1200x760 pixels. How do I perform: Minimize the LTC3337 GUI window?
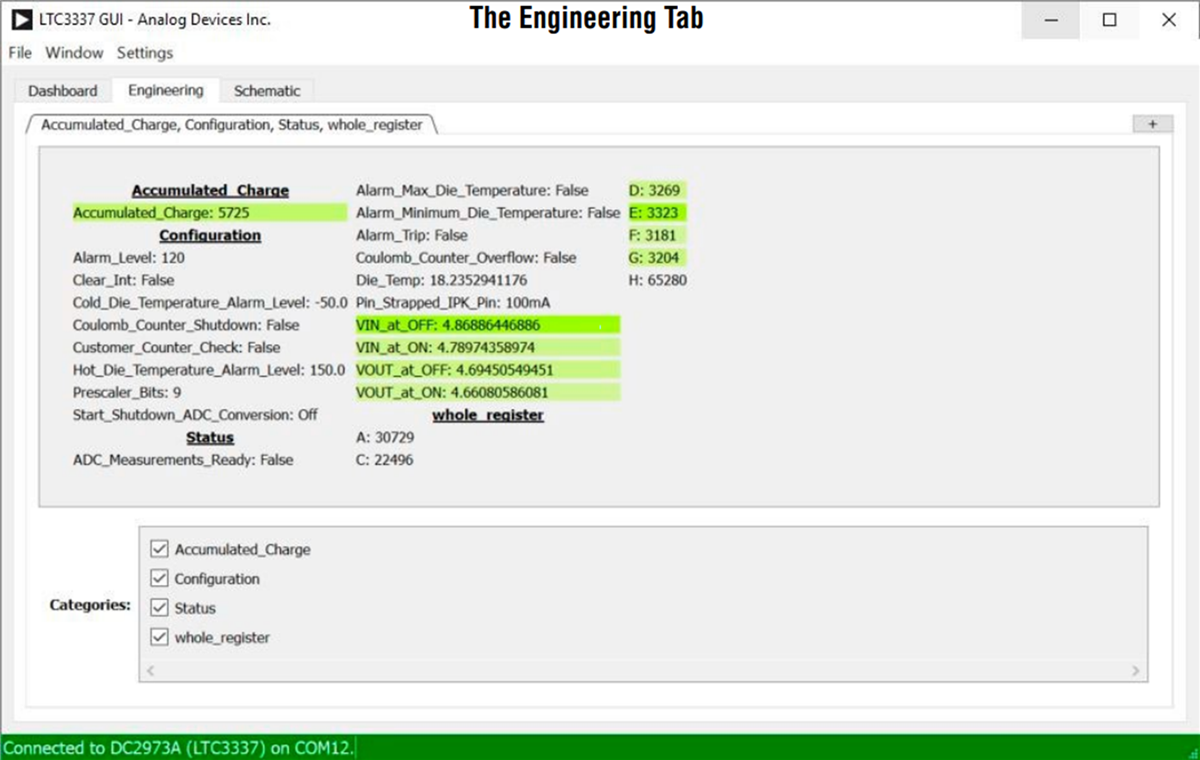(x=1051, y=20)
